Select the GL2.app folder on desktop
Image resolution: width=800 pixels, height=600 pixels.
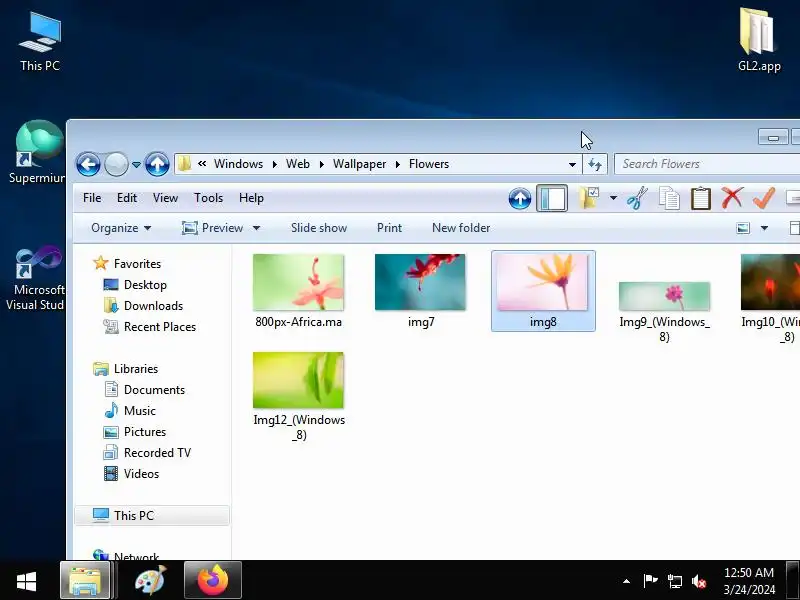pyautogui.click(x=759, y=40)
